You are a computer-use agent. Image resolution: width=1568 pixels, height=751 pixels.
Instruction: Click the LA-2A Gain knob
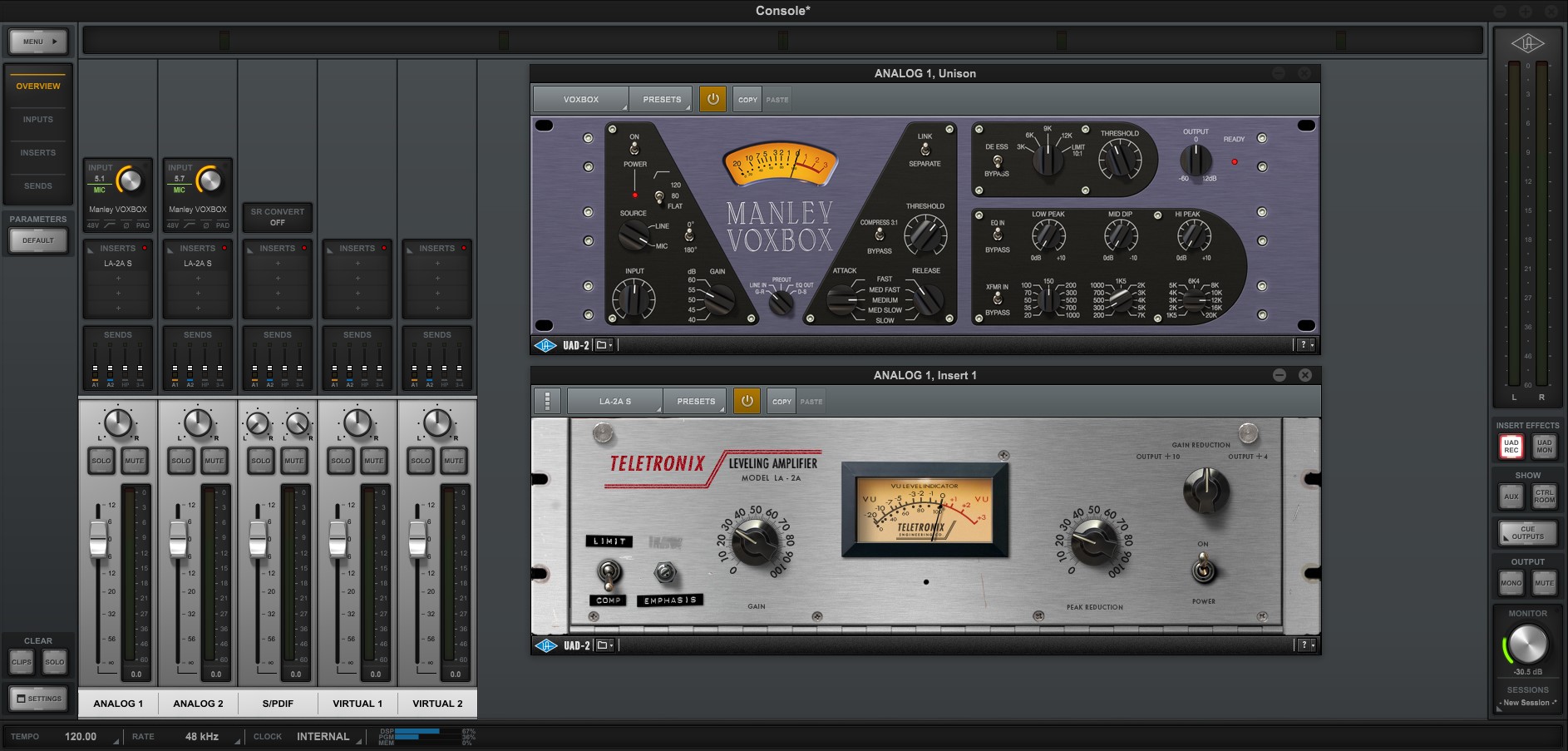point(755,542)
